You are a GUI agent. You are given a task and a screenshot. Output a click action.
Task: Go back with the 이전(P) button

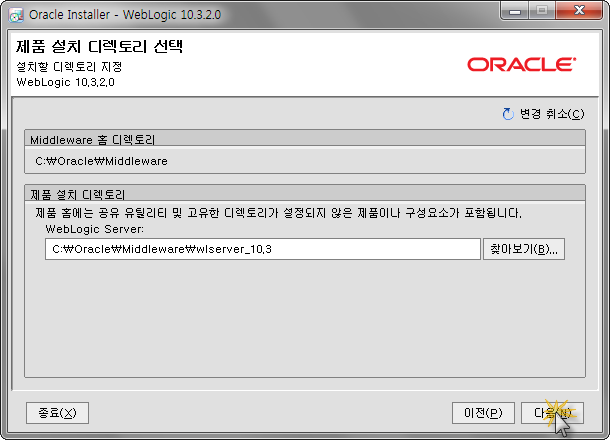pos(483,413)
